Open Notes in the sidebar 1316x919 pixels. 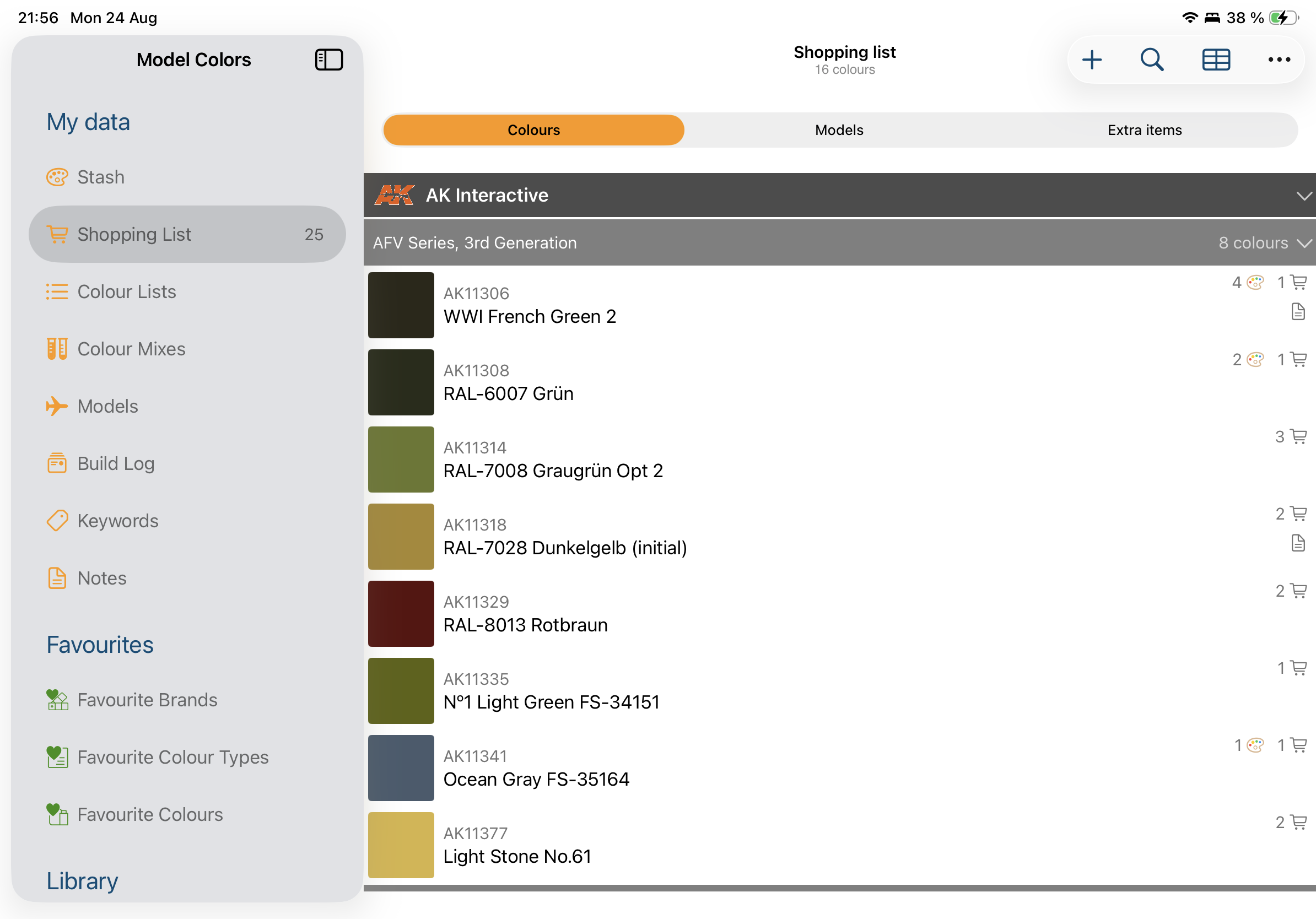tap(187, 578)
